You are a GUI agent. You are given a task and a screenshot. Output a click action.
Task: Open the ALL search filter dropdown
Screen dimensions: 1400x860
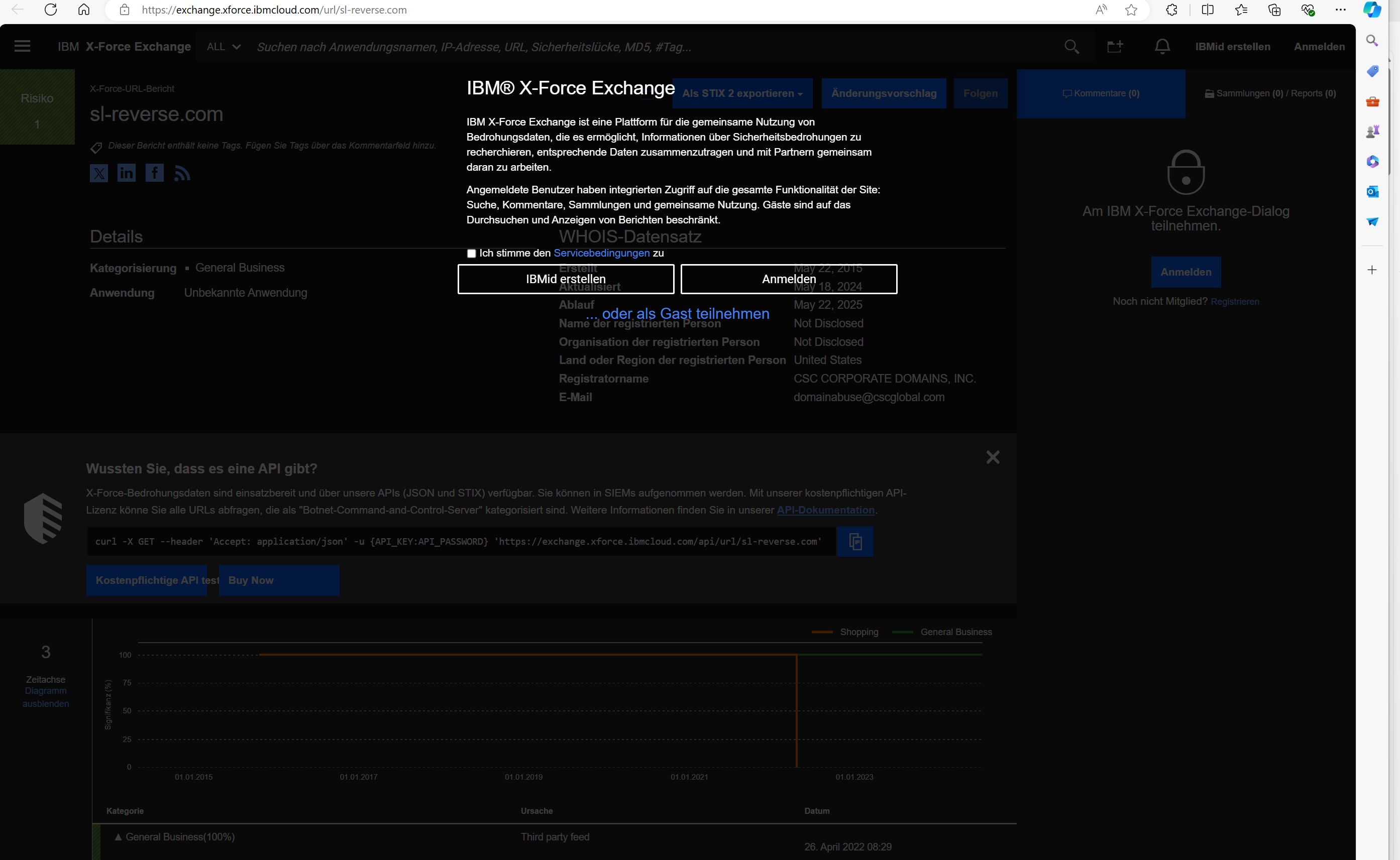click(x=224, y=47)
